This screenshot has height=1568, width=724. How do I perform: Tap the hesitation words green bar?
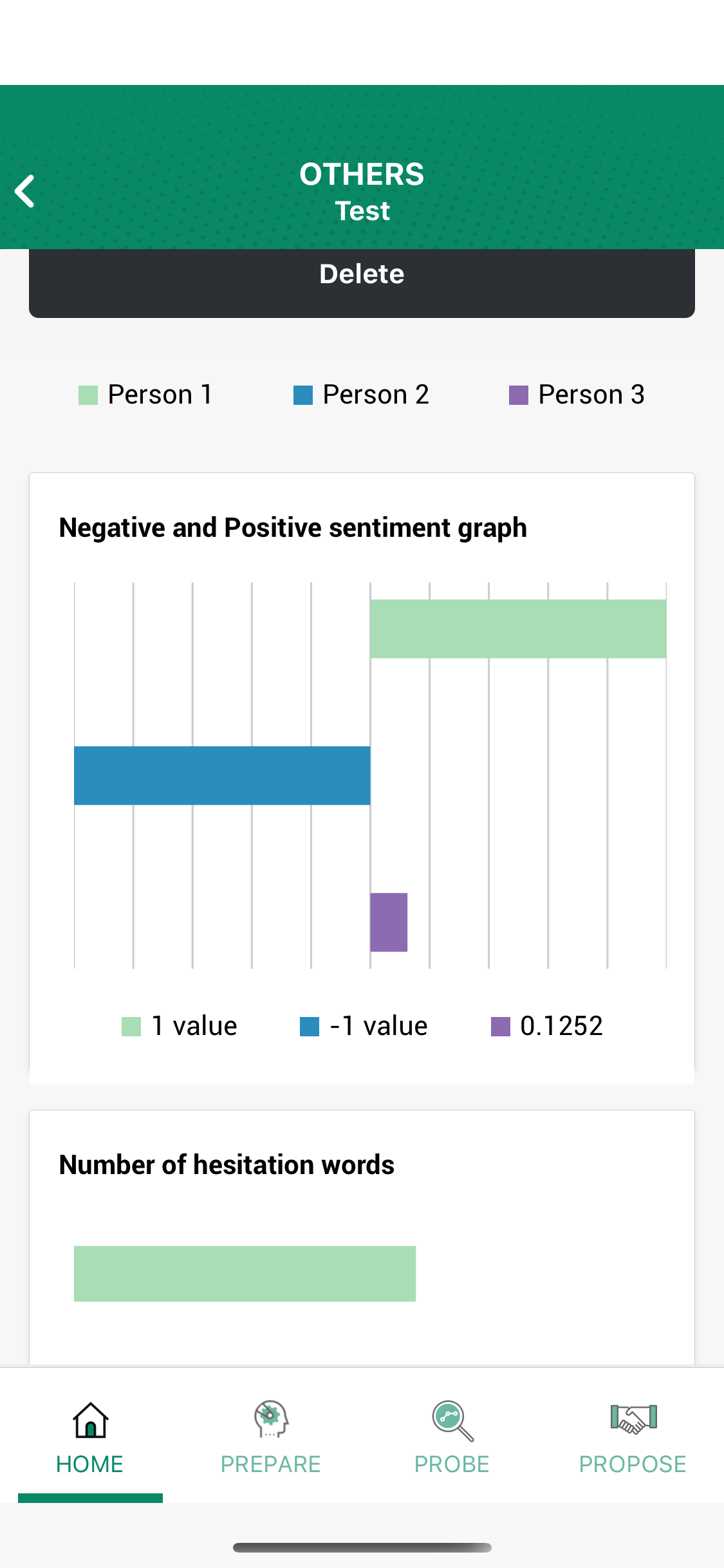[245, 1273]
